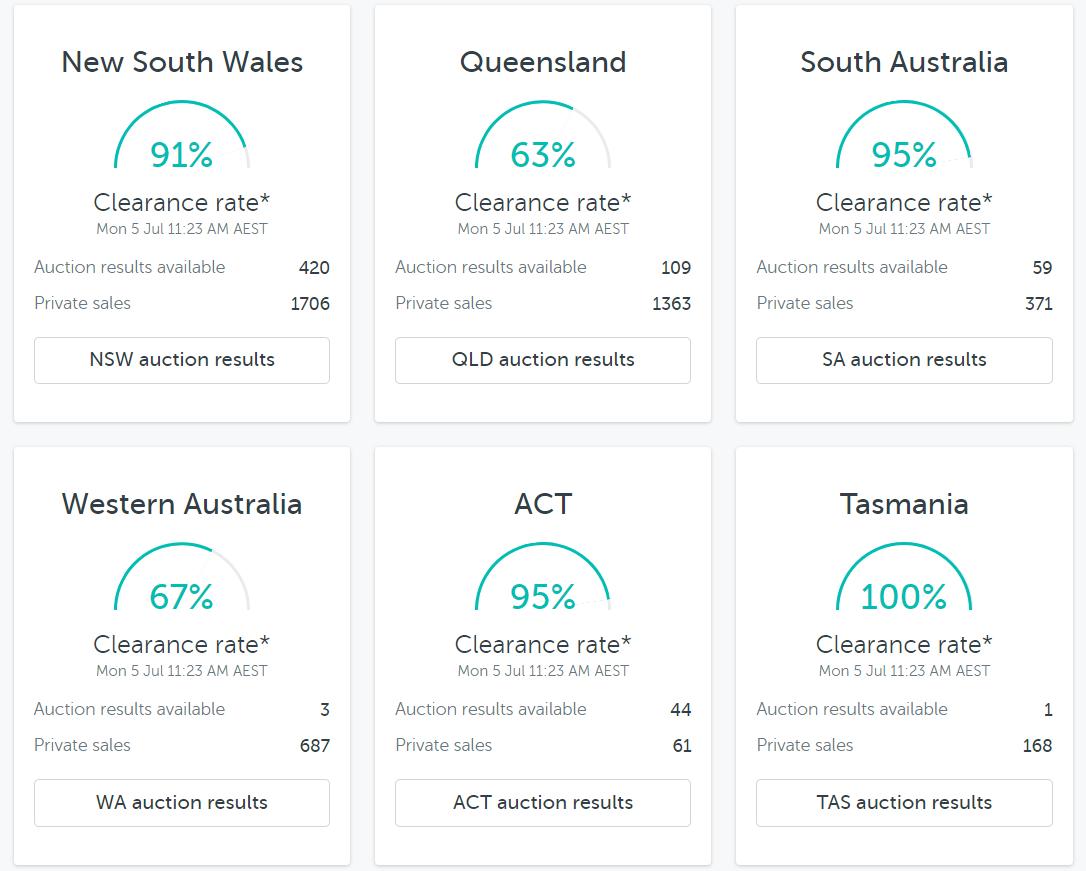1086x871 pixels.
Task: Click NSW private sales count 1706
Action: coord(310,304)
